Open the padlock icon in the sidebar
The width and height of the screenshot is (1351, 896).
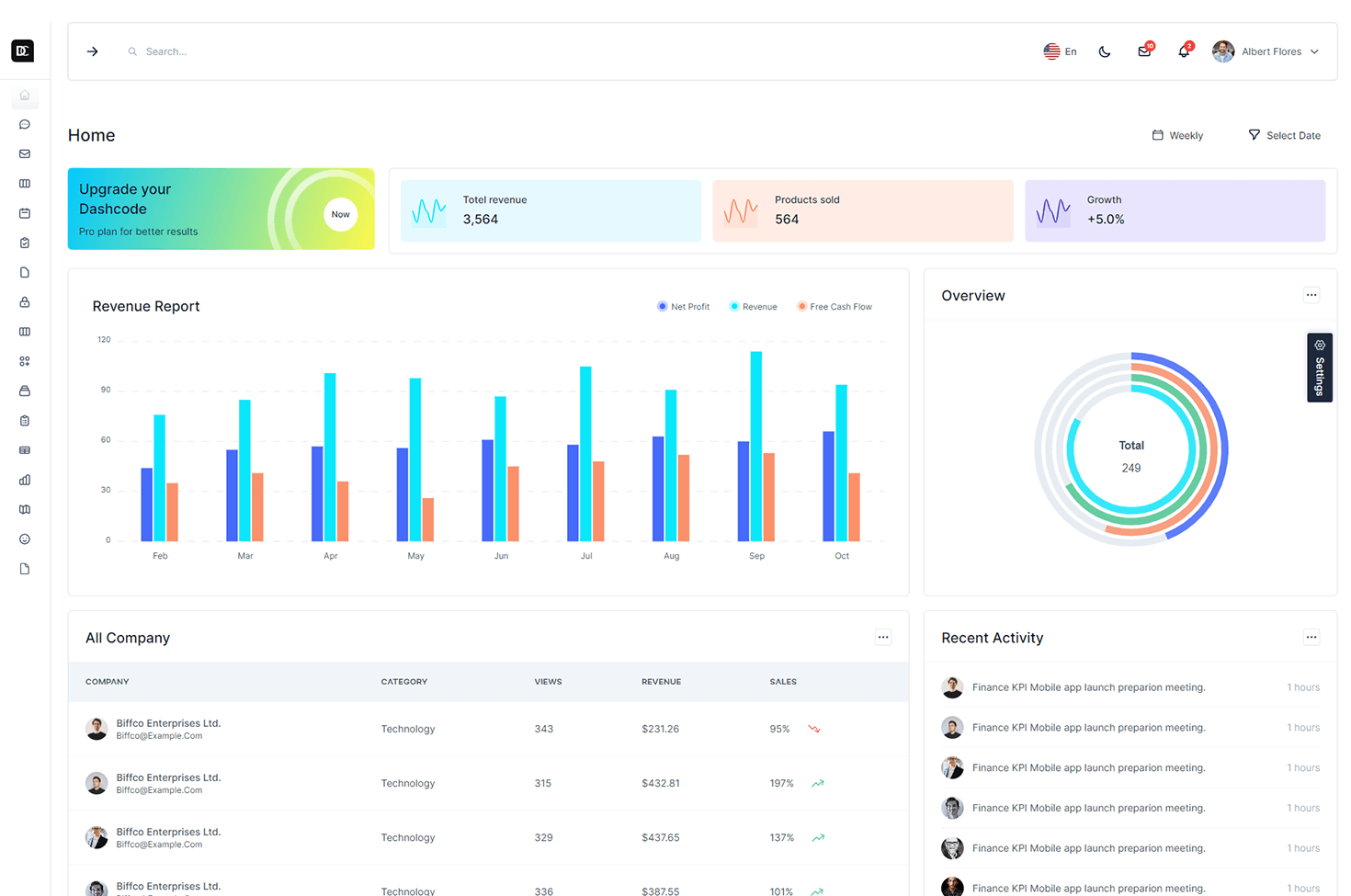(25, 302)
